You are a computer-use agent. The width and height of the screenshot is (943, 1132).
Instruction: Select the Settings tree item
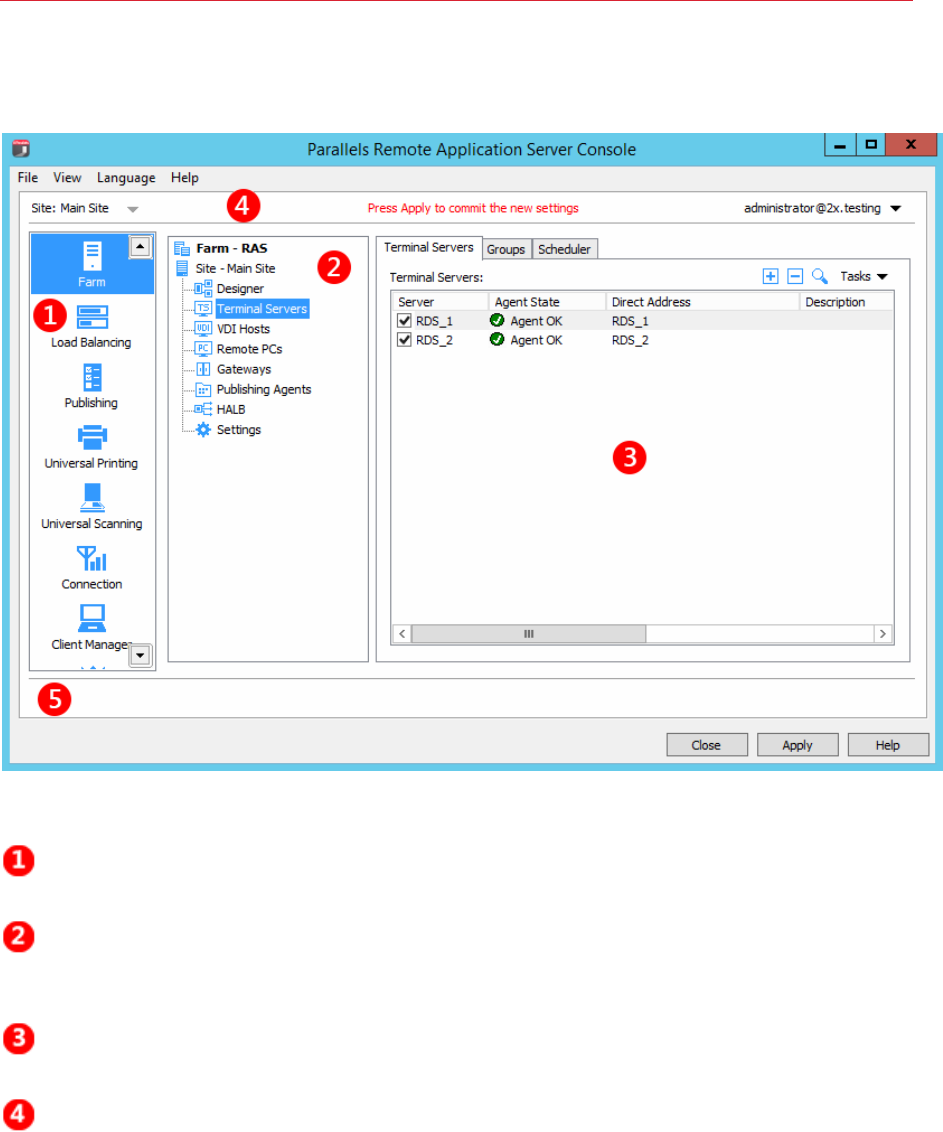[239, 430]
